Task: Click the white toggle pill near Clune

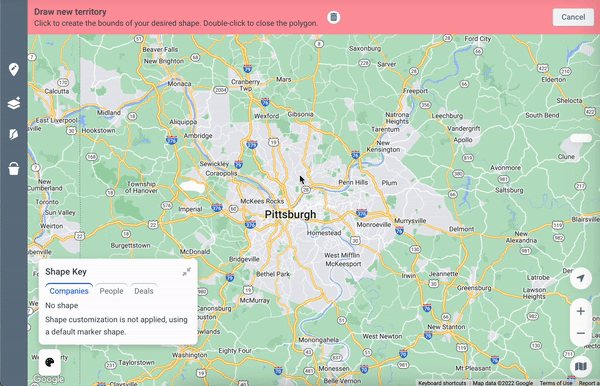Action: 580,138
